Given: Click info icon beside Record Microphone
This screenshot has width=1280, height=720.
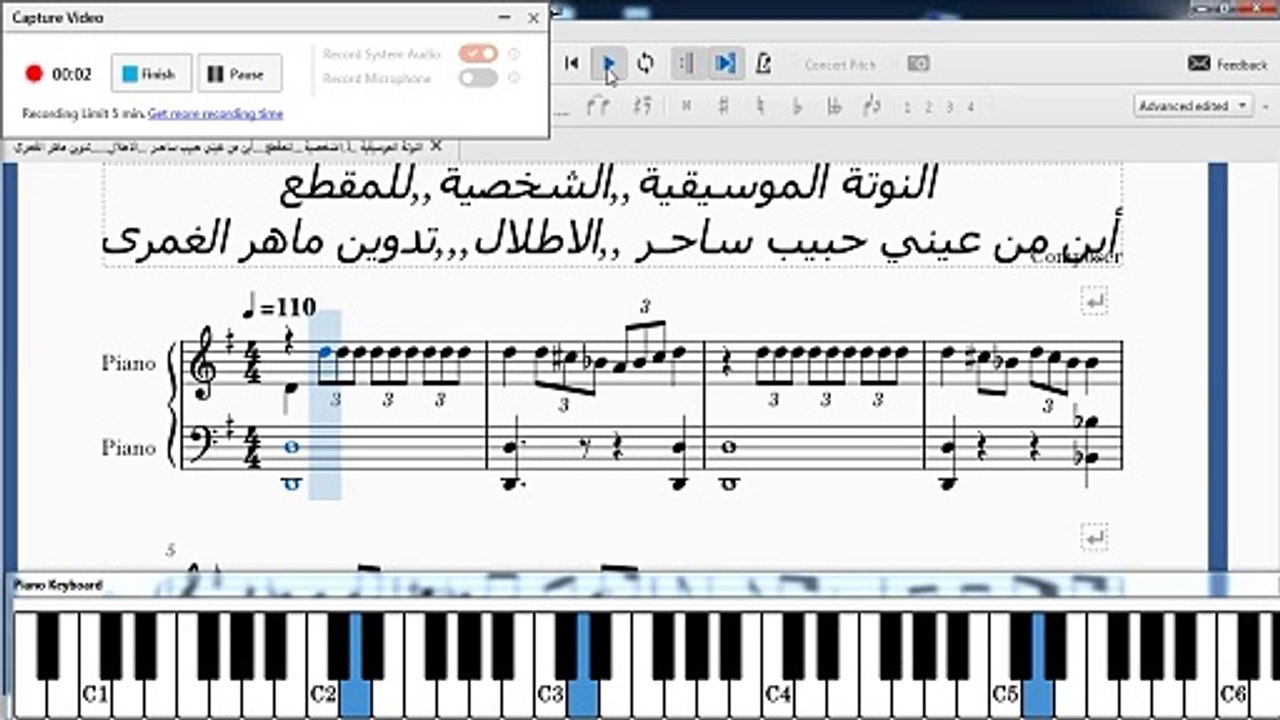Looking at the screenshot, I should [514, 78].
